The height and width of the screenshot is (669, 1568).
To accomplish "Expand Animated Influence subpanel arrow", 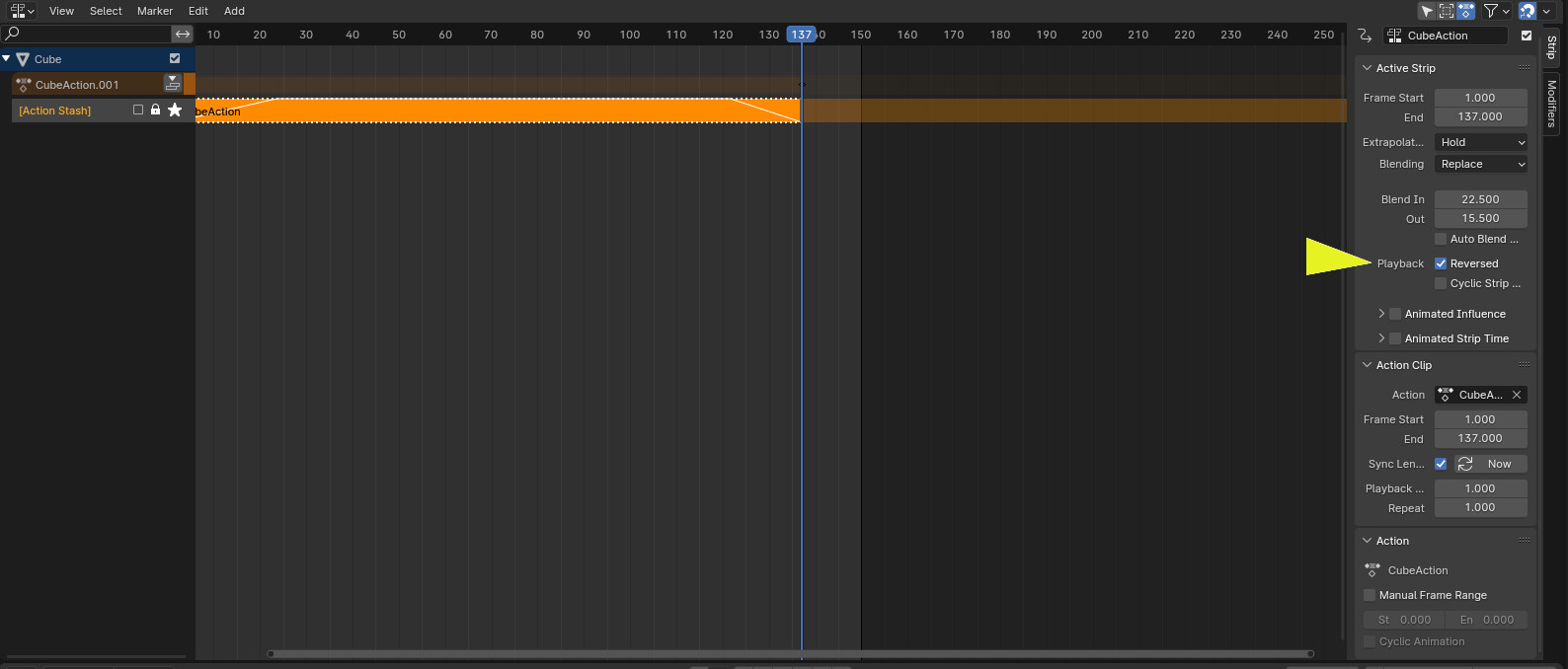I will click(1381, 314).
